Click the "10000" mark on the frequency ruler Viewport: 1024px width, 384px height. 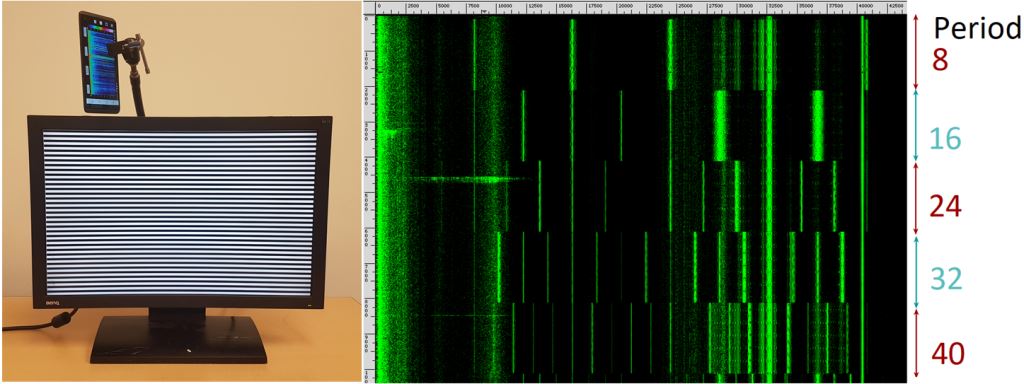tap(505, 6)
